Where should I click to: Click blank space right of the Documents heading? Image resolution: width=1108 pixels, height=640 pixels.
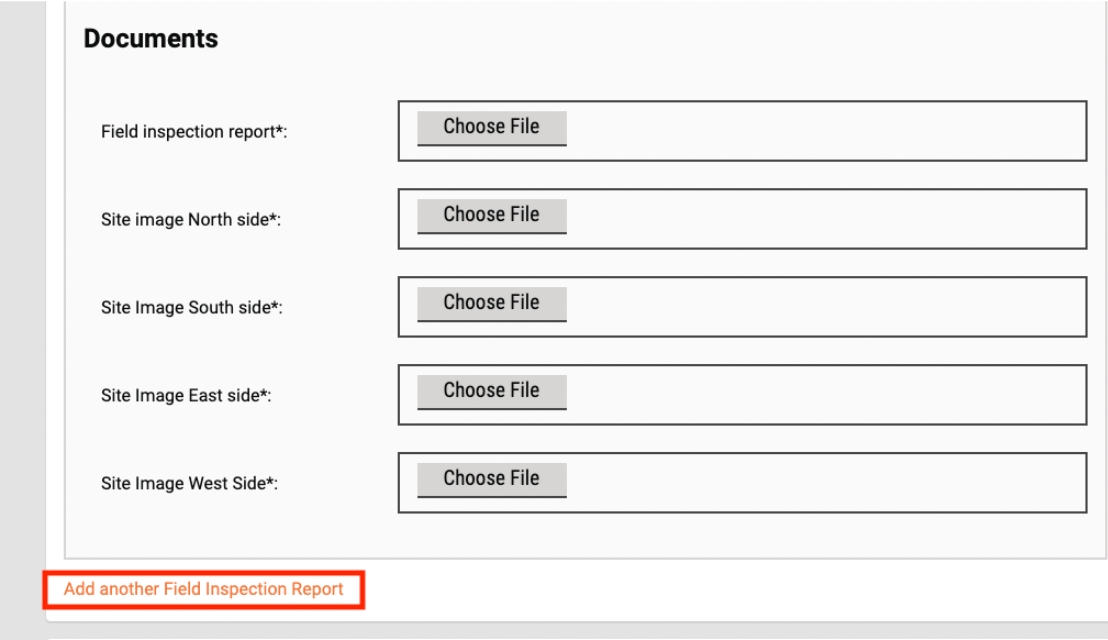(650, 39)
